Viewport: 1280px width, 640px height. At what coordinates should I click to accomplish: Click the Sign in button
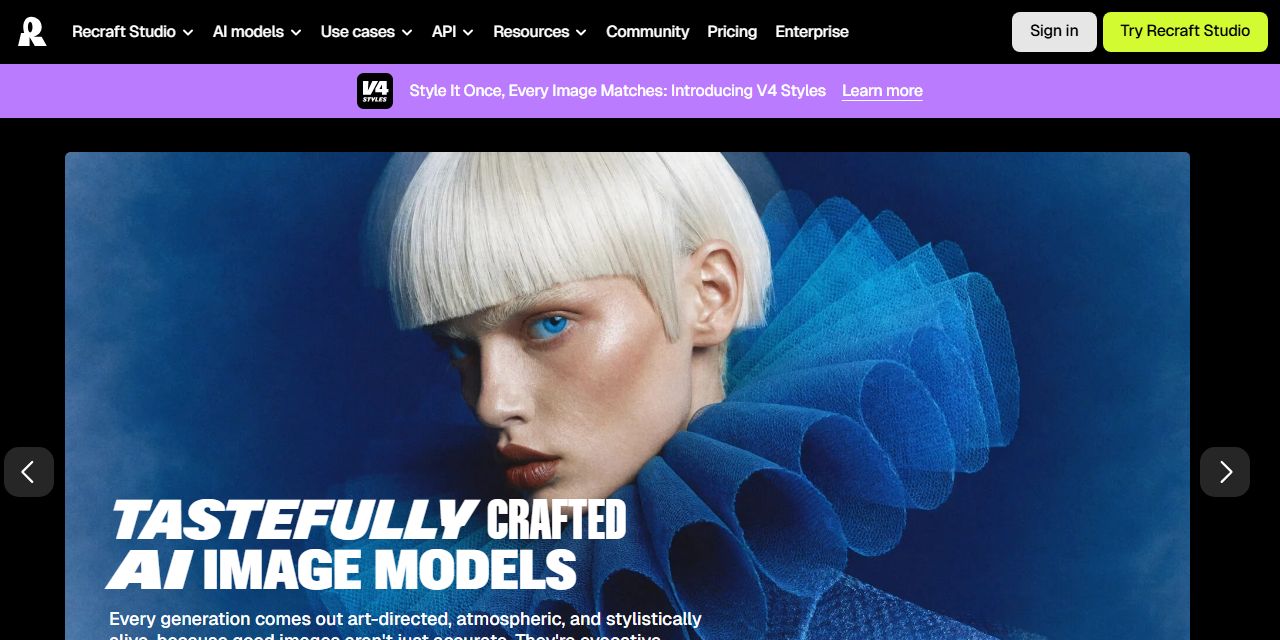(x=1054, y=32)
